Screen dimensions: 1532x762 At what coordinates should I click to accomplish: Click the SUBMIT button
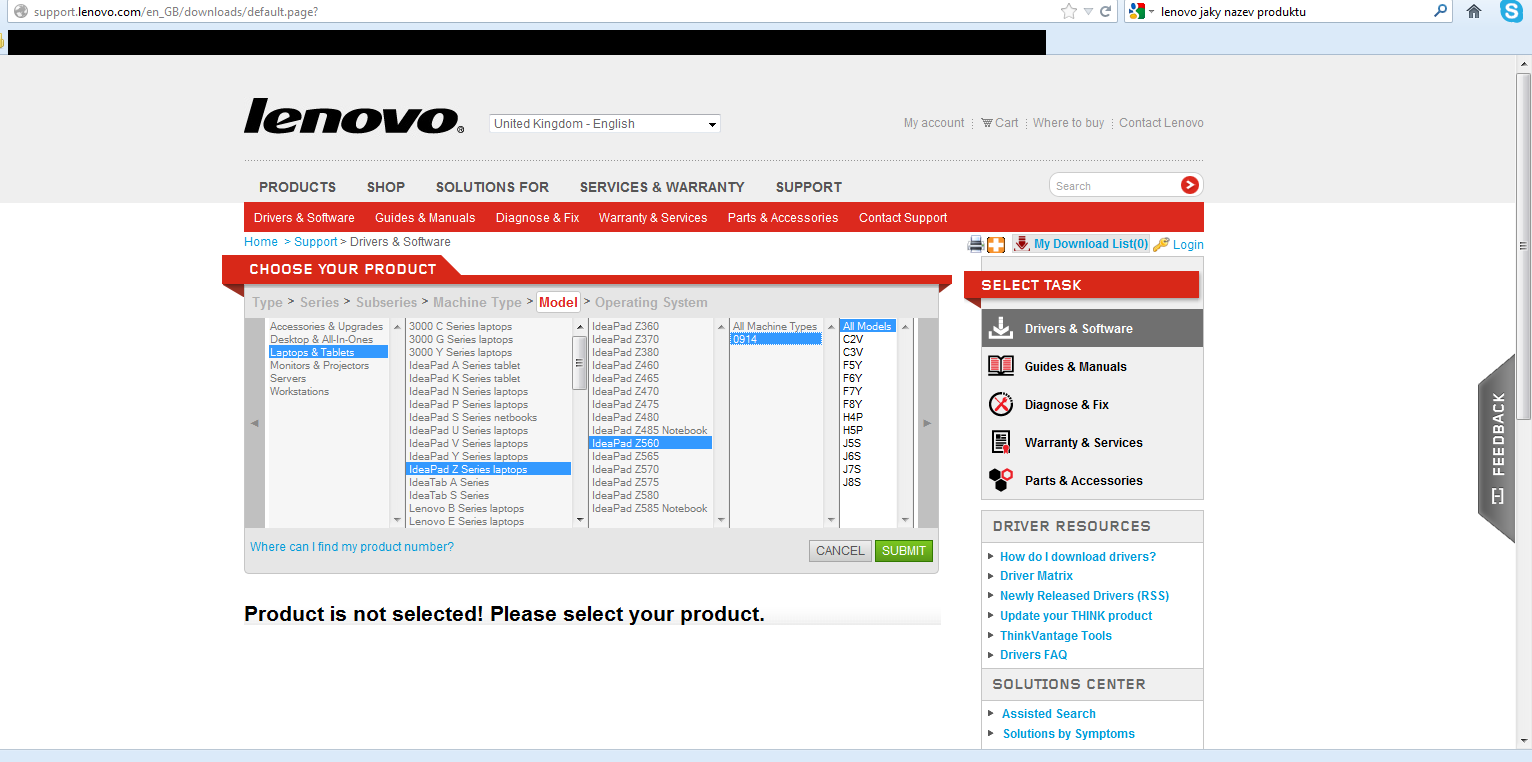click(x=904, y=551)
